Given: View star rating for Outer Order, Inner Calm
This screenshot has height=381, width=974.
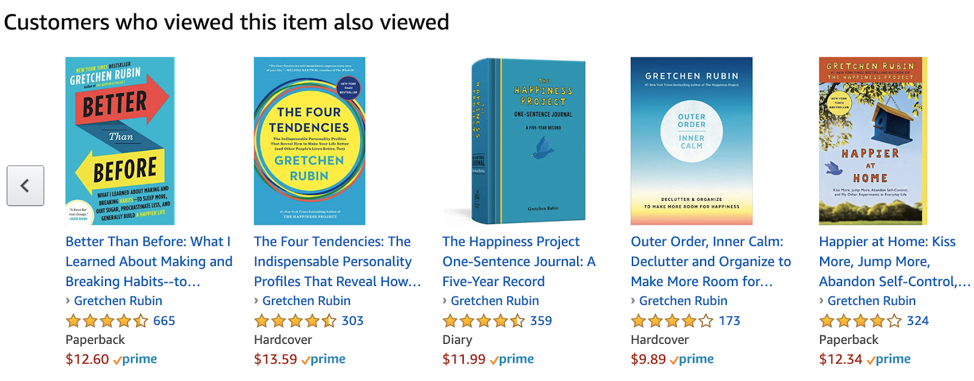Looking at the screenshot, I should click(672, 321).
